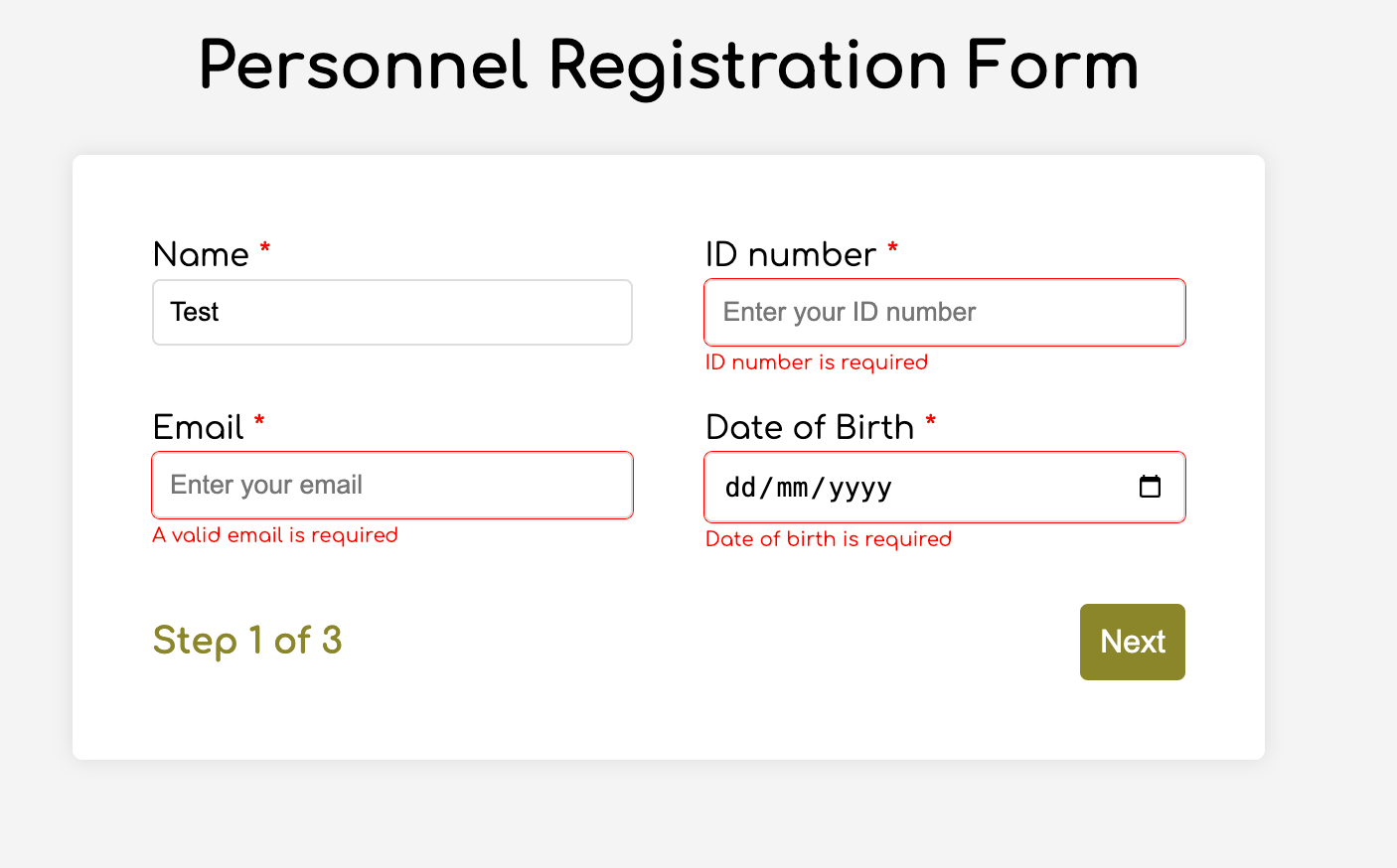Click the 'A valid email is required' warning
The height and width of the screenshot is (868, 1397).
tap(275, 535)
